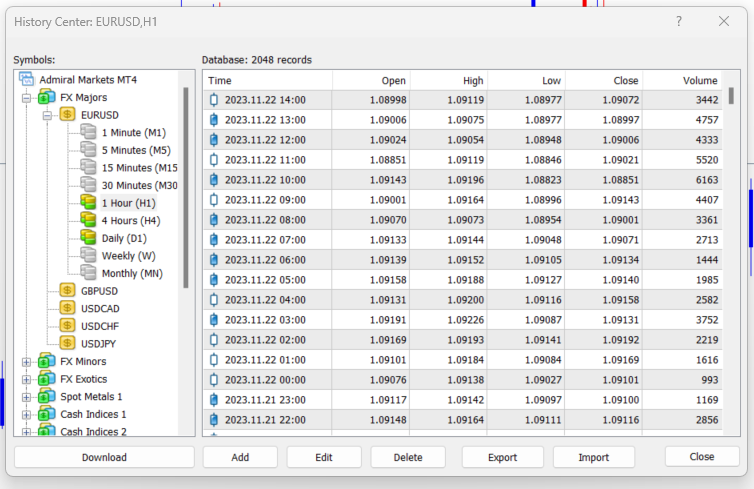Select the 2023.11.22 00:00 record row
The image size is (754, 489).
tap(463, 380)
